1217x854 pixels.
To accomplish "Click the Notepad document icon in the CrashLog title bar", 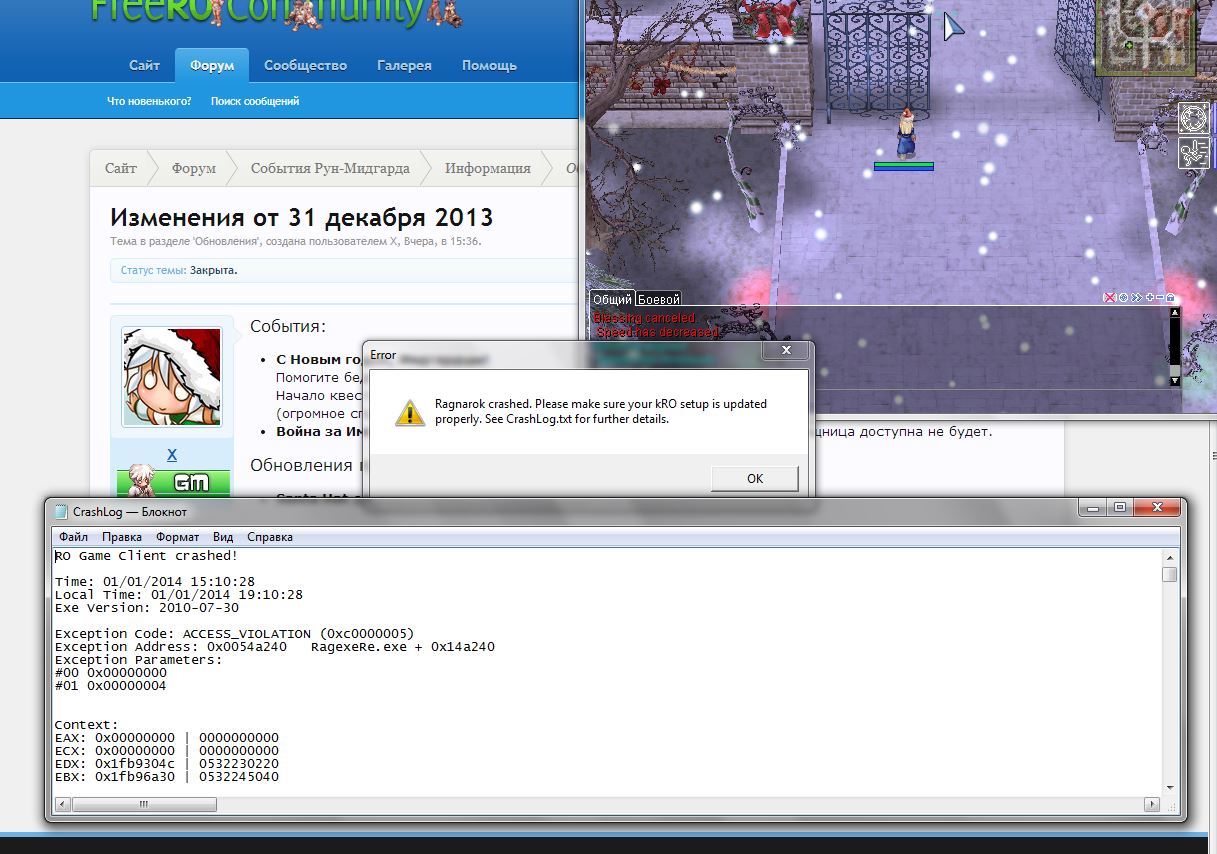I will click(x=61, y=511).
